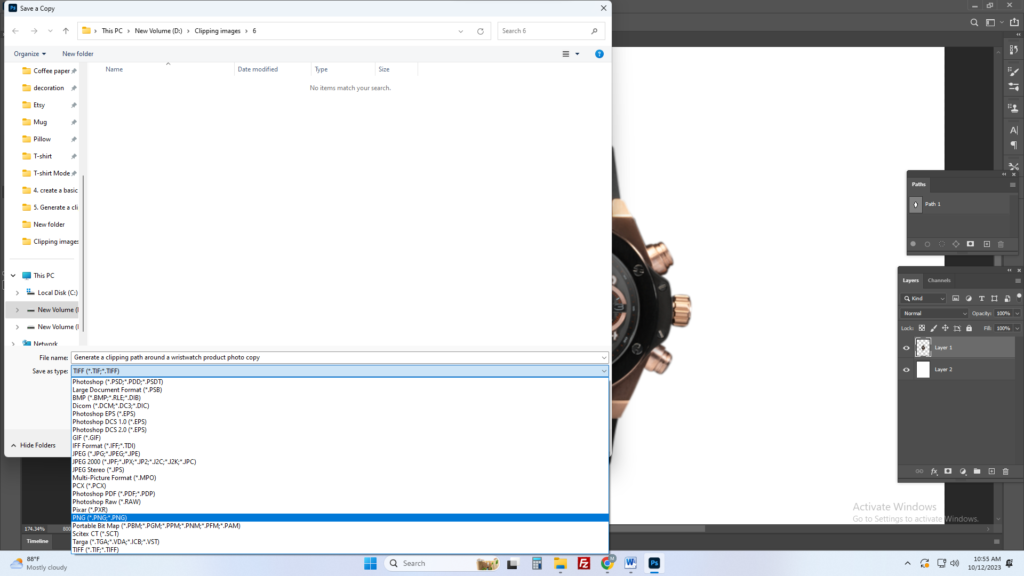Select the Add layer mask icon
The height and width of the screenshot is (576, 1024).
pyautogui.click(x=948, y=471)
